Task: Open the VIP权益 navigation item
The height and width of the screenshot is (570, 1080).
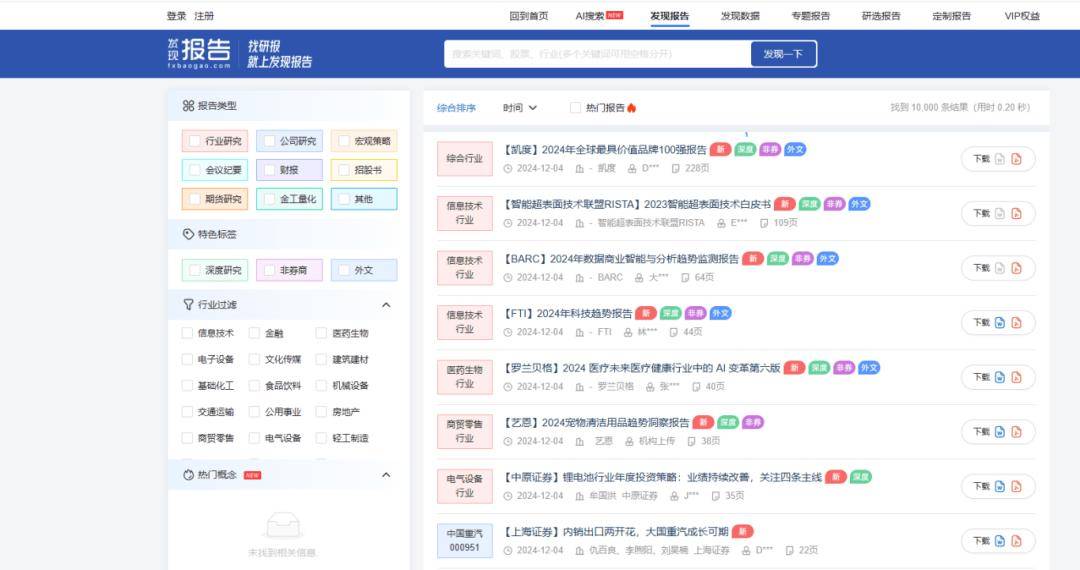Action: coord(1022,16)
